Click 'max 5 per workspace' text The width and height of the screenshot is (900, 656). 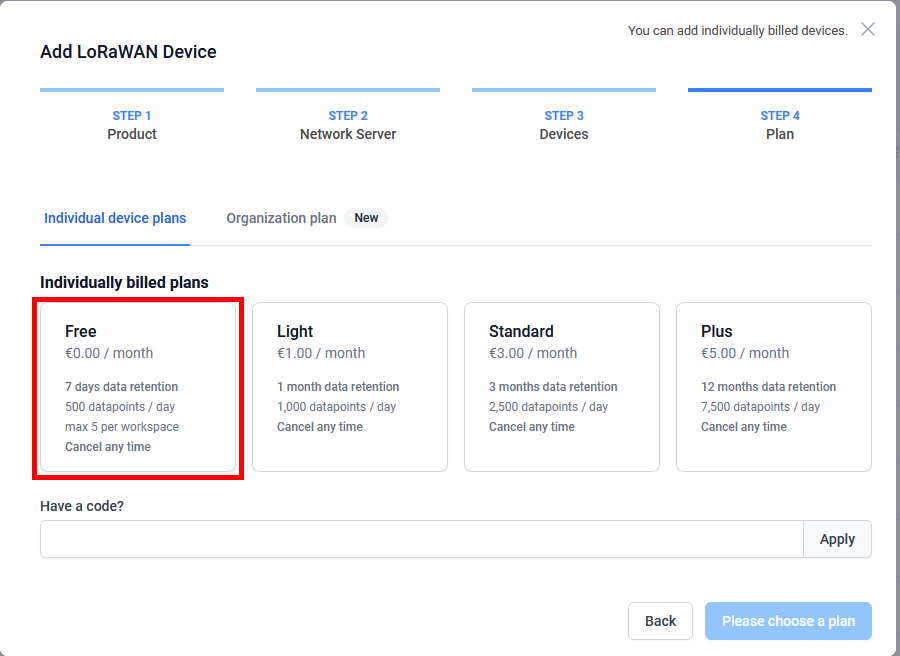click(x=122, y=427)
